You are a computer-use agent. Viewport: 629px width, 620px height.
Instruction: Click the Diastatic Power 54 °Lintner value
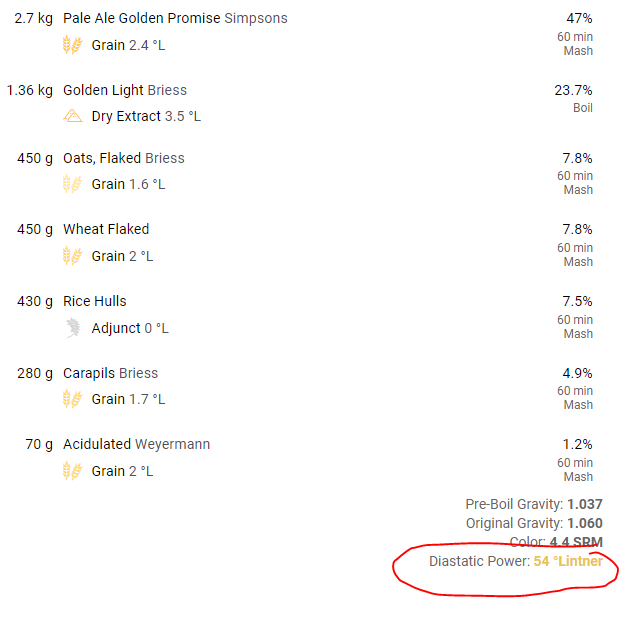568,561
